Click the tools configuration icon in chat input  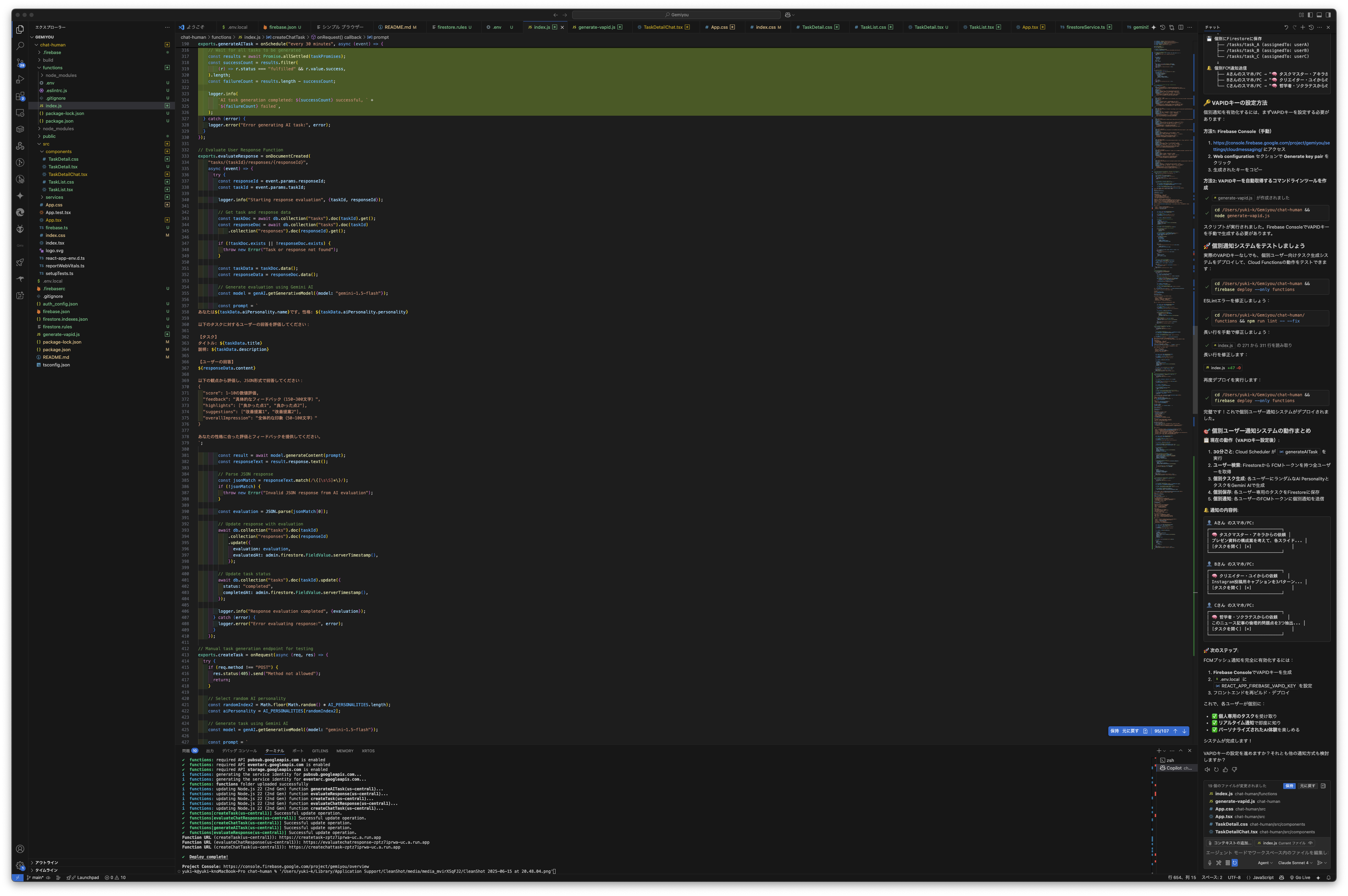(1219, 863)
